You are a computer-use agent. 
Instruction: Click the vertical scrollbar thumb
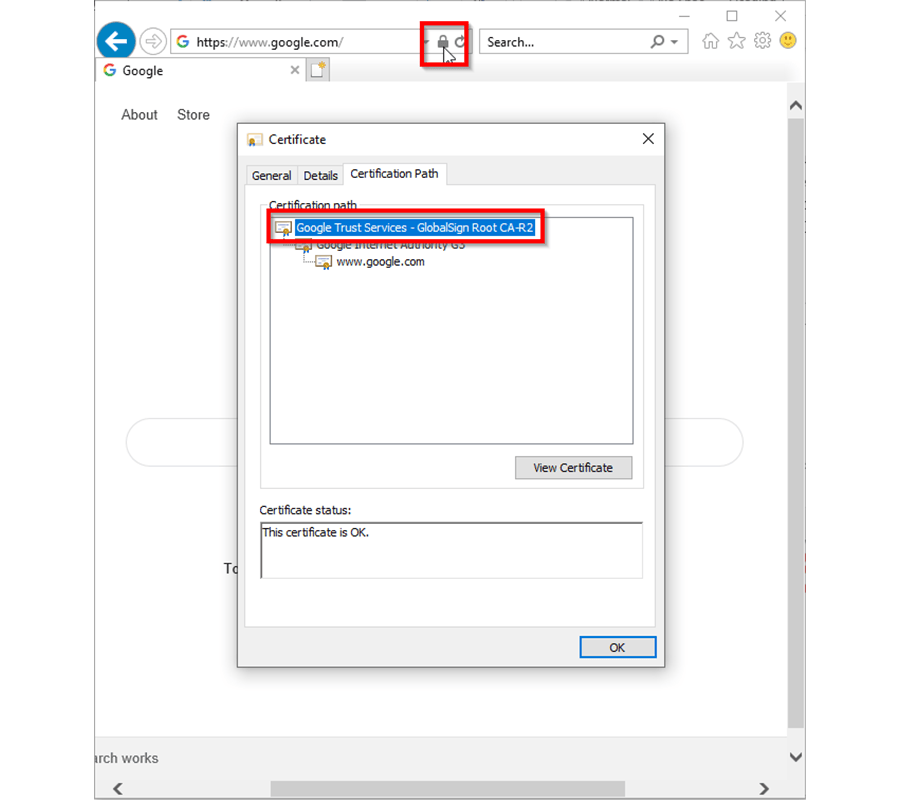(x=796, y=423)
